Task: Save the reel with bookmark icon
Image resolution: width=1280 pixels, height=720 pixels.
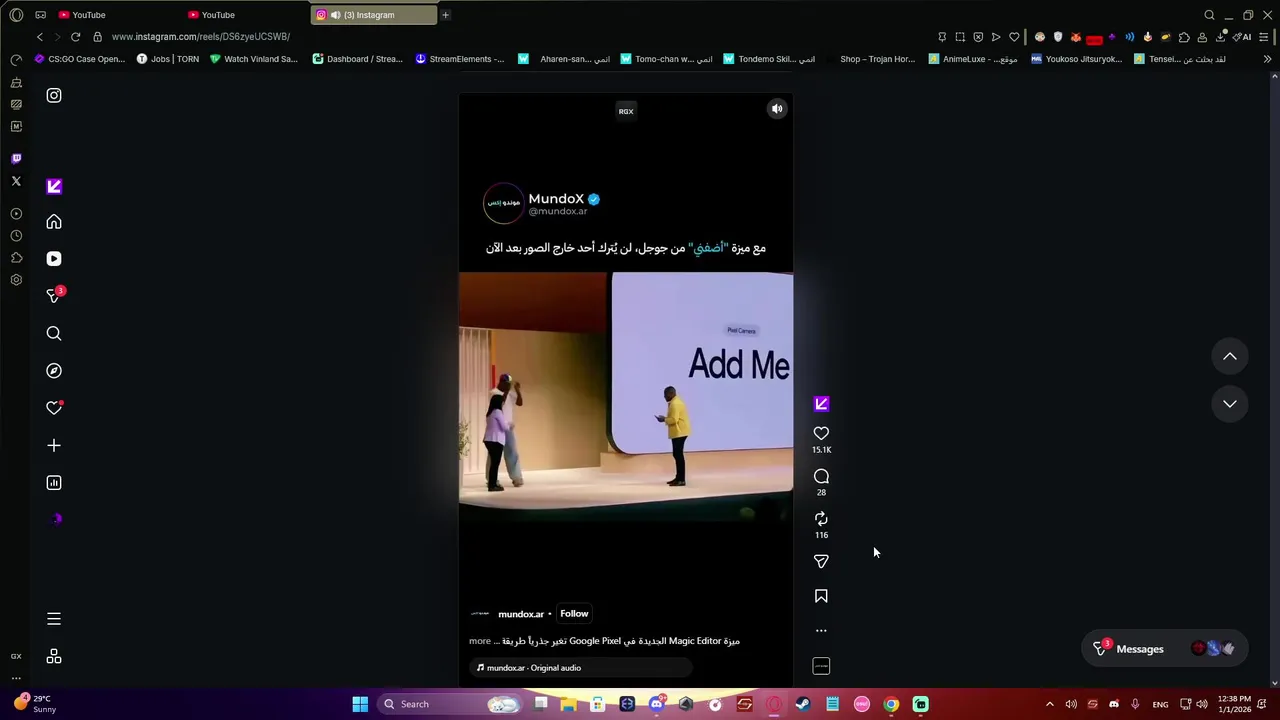Action: point(821,596)
